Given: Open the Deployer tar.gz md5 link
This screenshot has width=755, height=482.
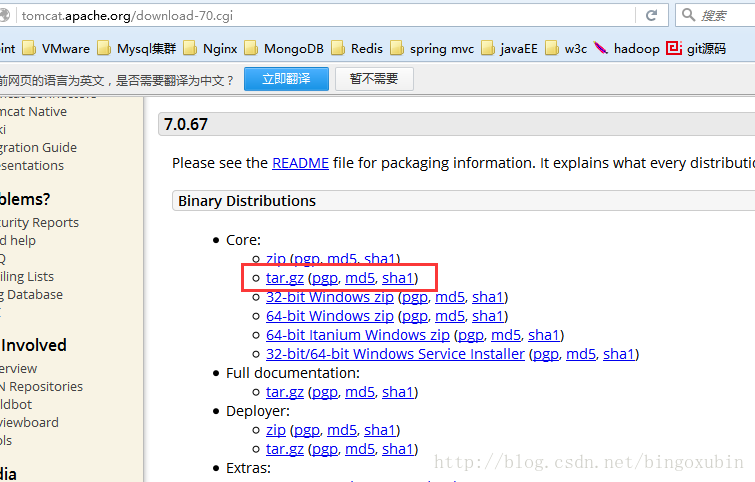Looking at the screenshot, I should coord(360,449).
